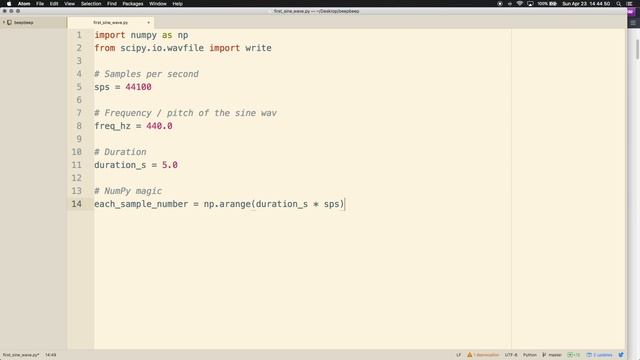Click the '# Samples per second' comment
The width and height of the screenshot is (640, 360).
[147, 74]
